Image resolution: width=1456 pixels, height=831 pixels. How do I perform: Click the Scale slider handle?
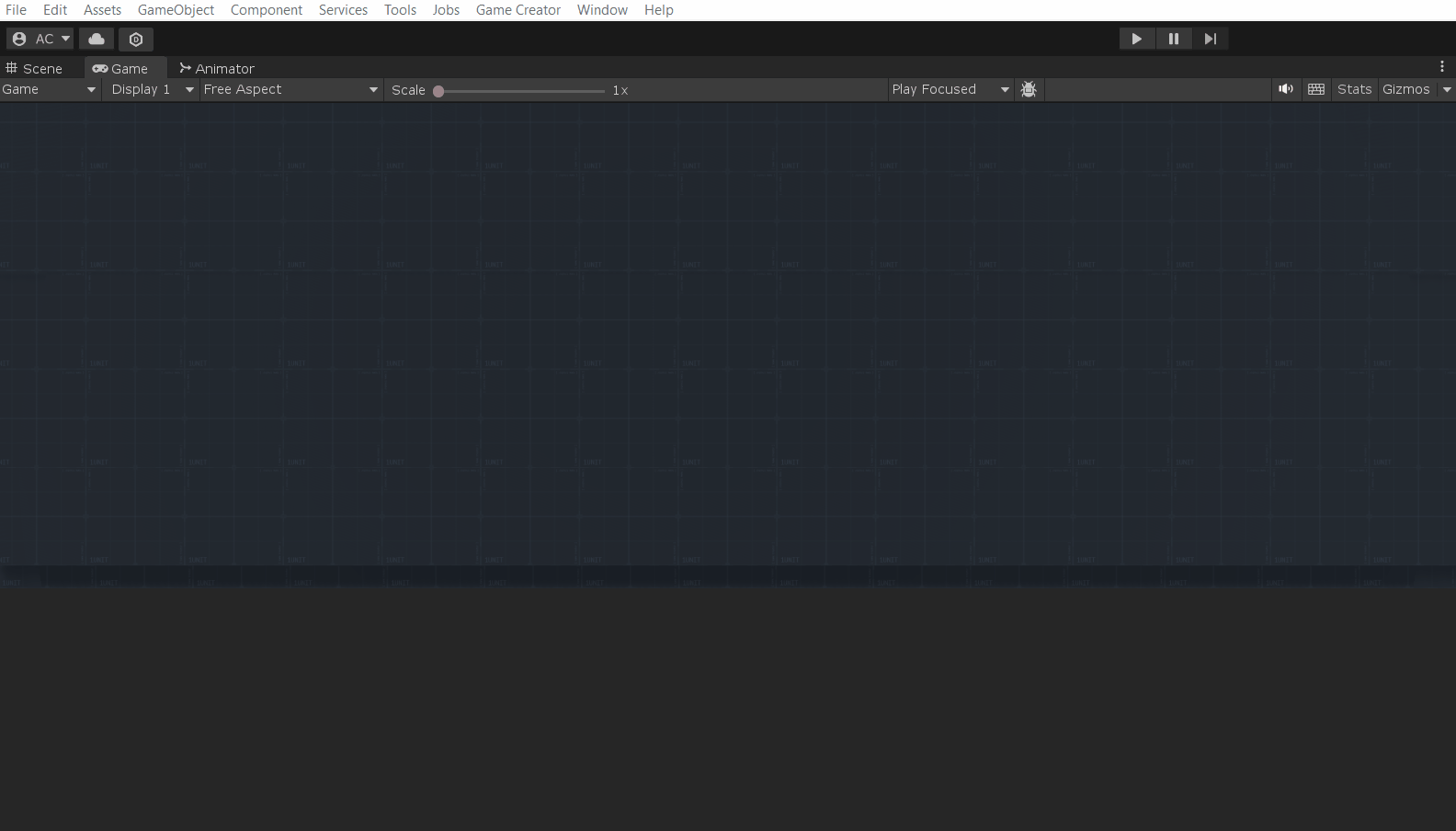[439, 91]
